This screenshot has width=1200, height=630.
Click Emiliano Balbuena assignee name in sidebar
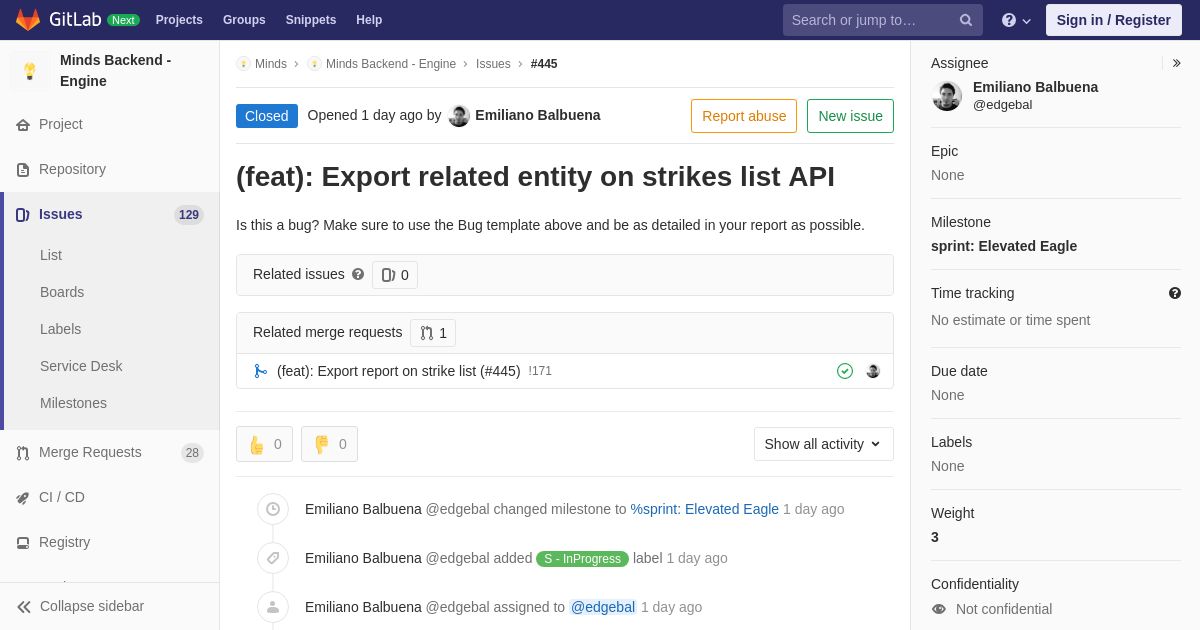(1035, 87)
